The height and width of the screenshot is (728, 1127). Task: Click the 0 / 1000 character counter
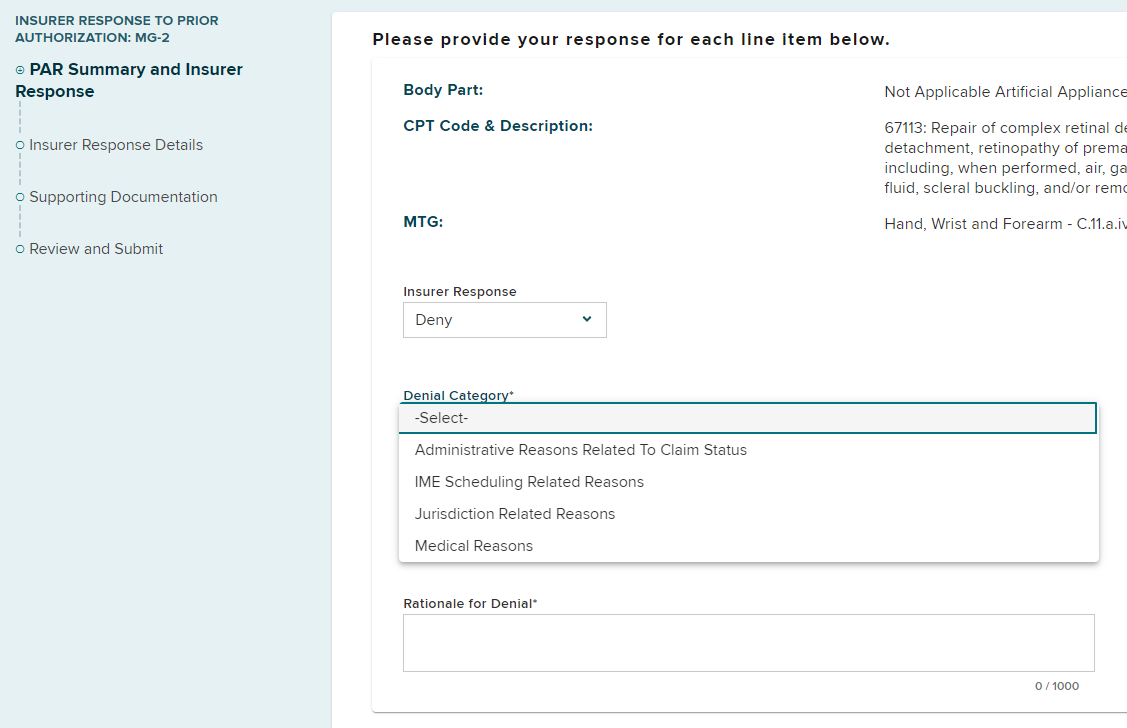pos(1056,686)
